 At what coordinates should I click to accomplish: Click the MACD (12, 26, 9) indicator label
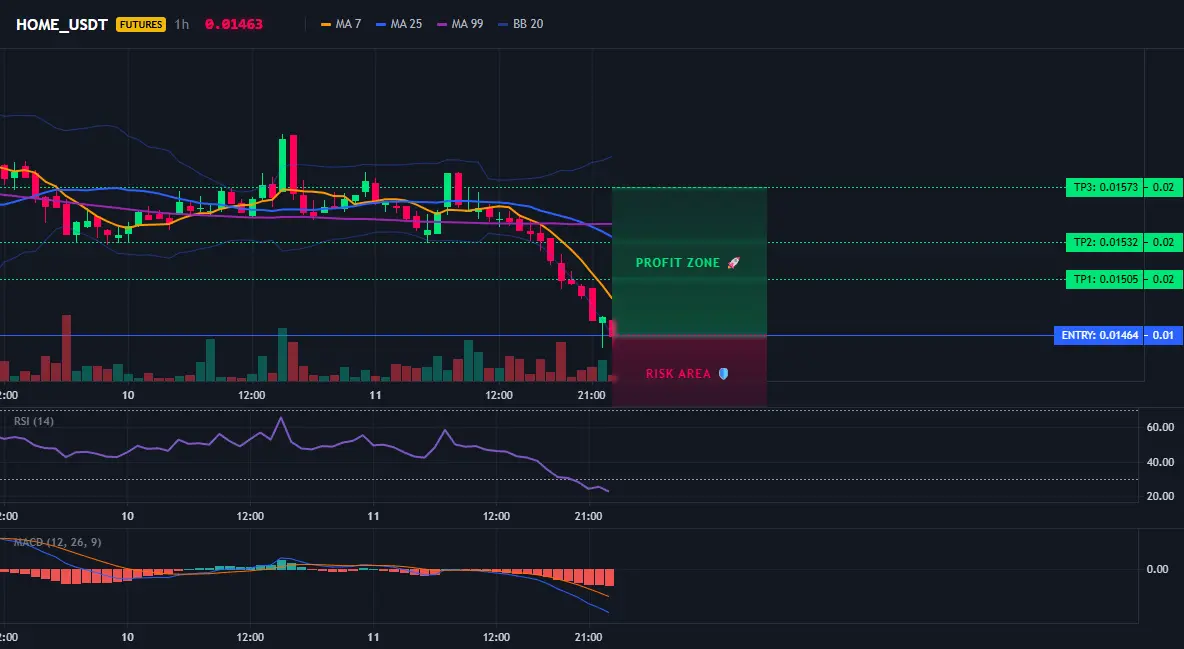(57, 542)
